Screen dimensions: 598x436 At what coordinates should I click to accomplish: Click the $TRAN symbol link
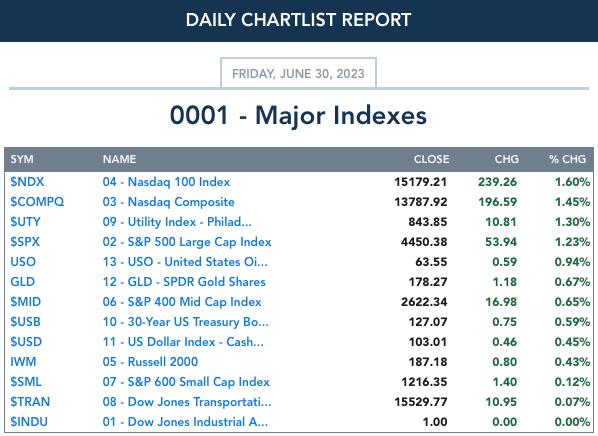coord(30,402)
